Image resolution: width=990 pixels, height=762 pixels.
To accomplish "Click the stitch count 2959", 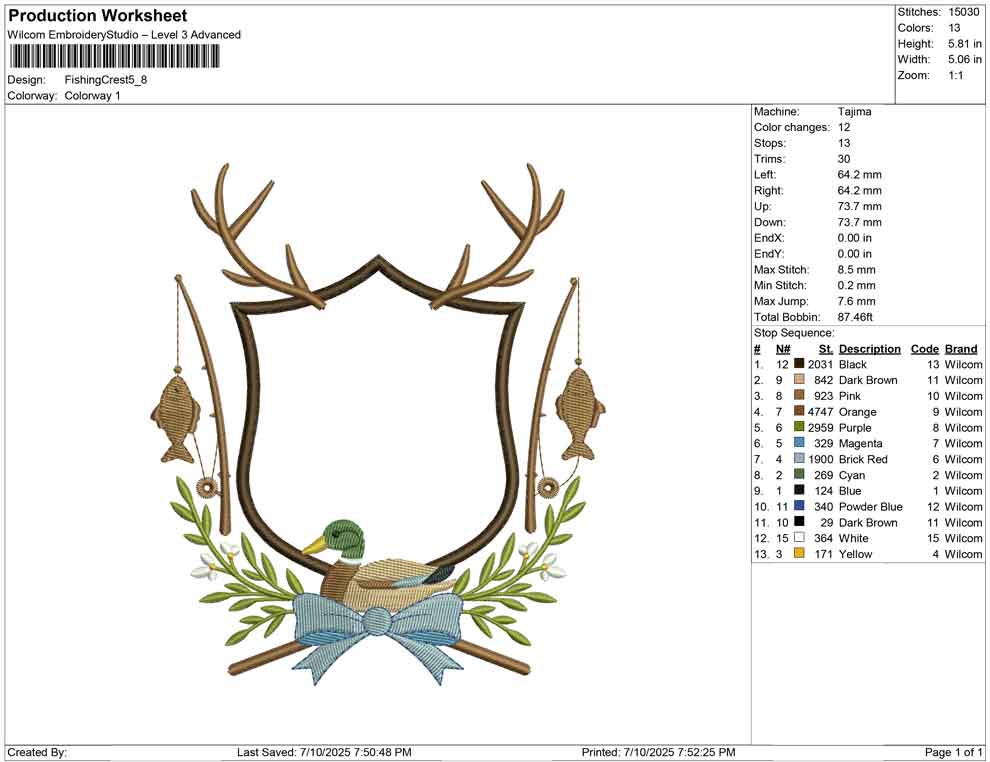I will pyautogui.click(x=820, y=427).
